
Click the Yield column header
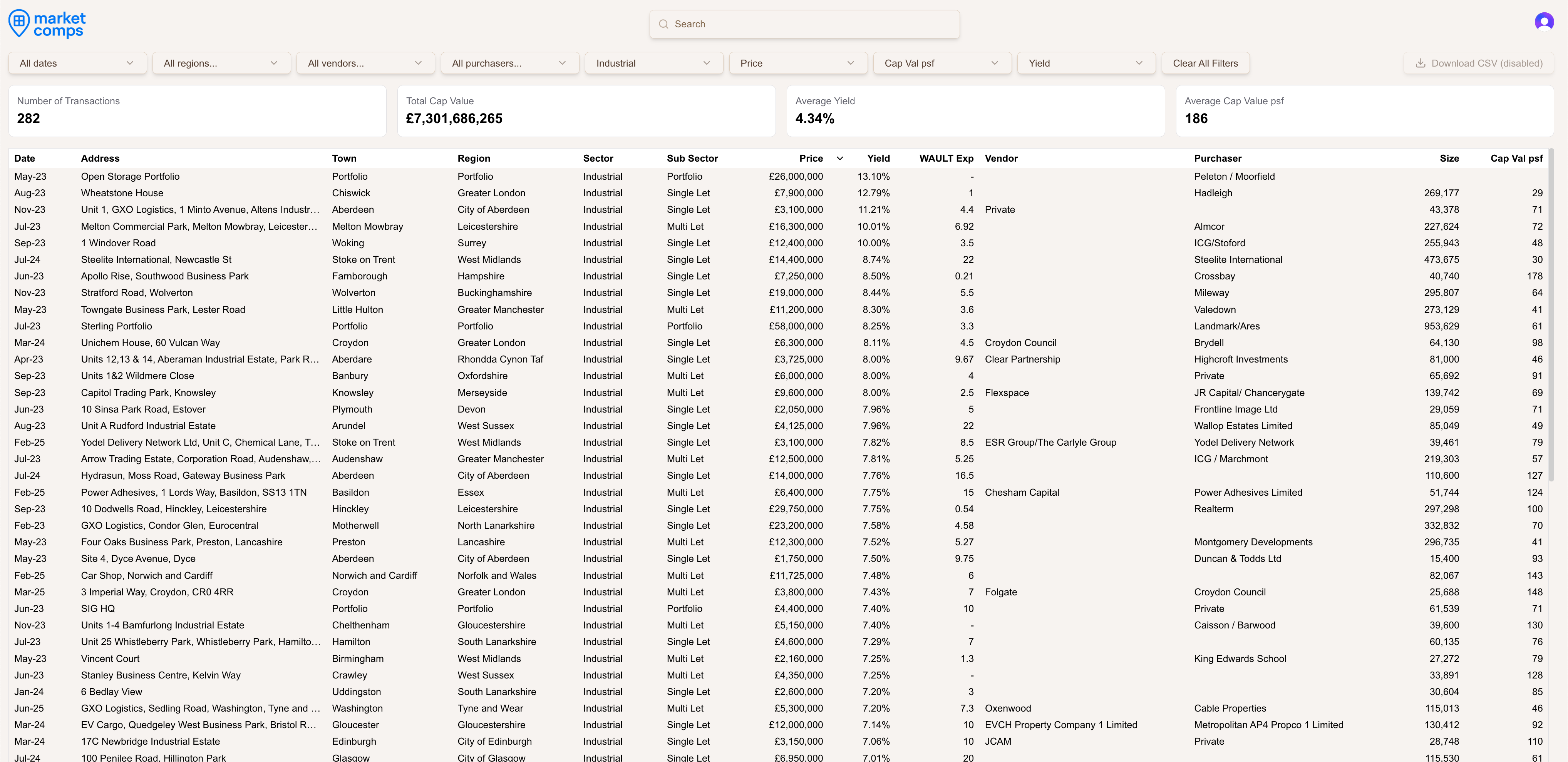tap(878, 158)
